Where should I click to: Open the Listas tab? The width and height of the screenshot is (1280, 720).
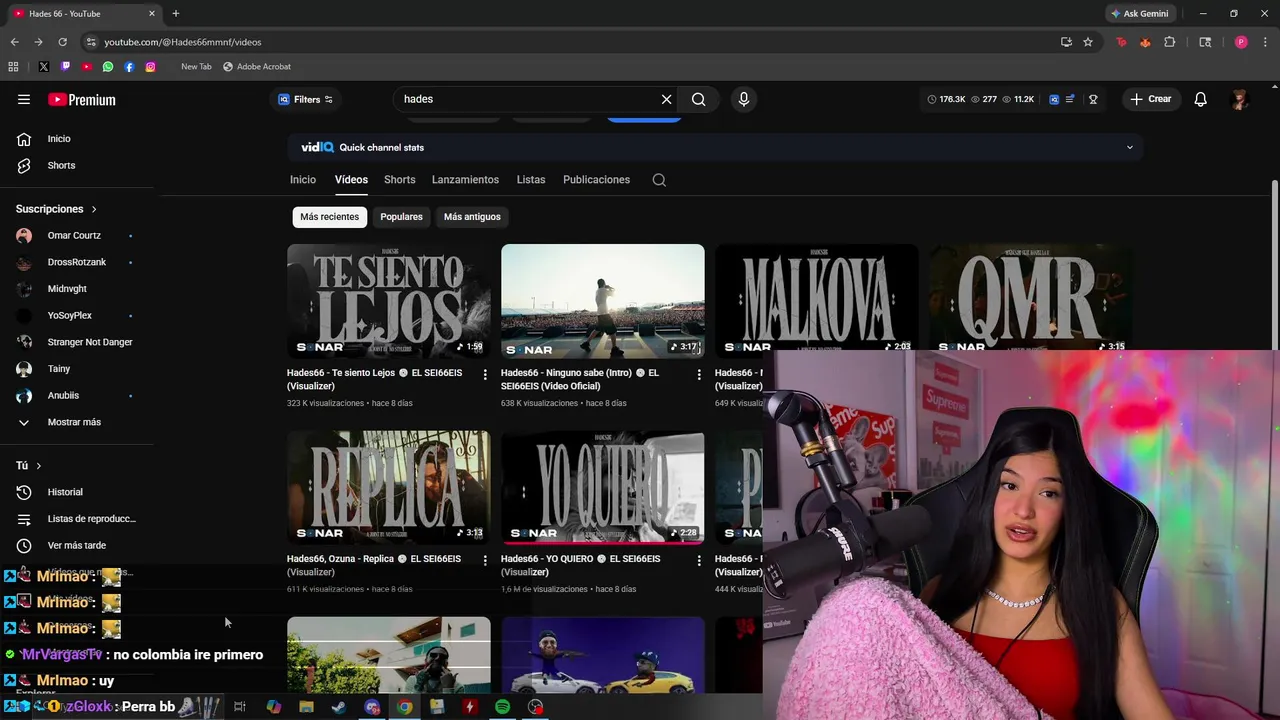(x=531, y=180)
